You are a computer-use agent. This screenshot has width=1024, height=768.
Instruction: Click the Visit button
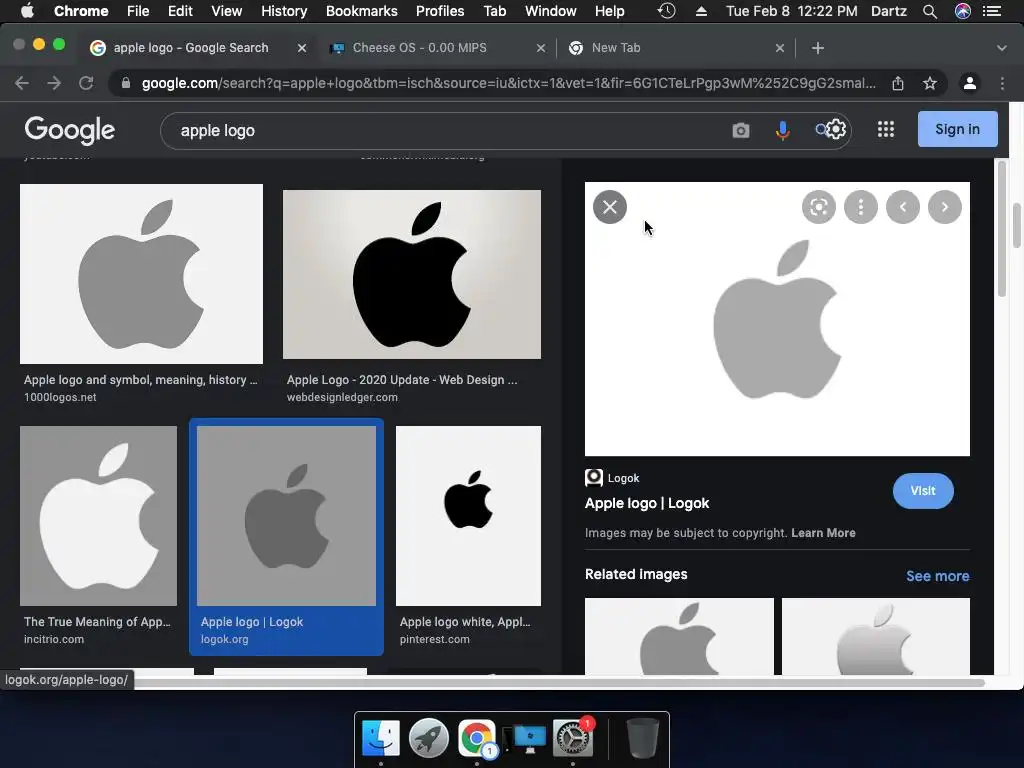pyautogui.click(x=923, y=490)
